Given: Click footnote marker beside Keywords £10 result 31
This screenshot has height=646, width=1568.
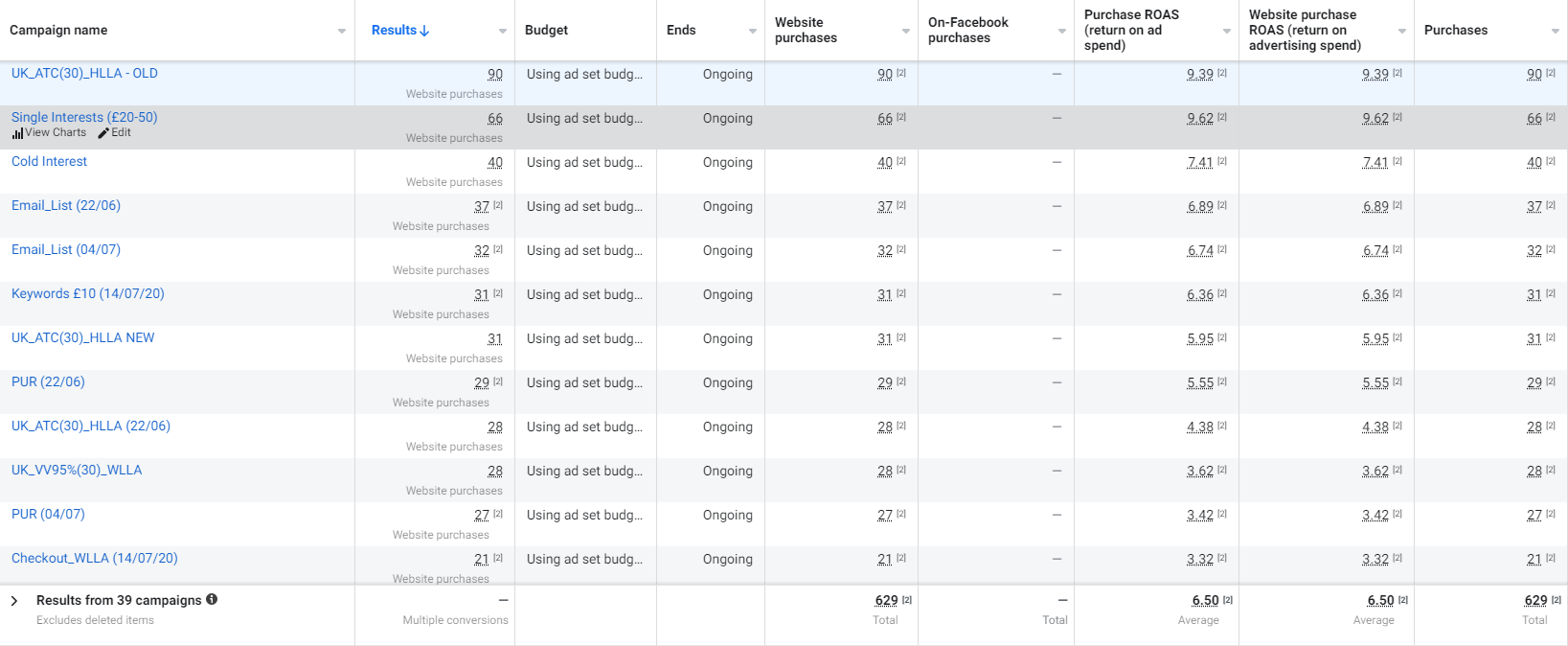Looking at the screenshot, I should [498, 293].
